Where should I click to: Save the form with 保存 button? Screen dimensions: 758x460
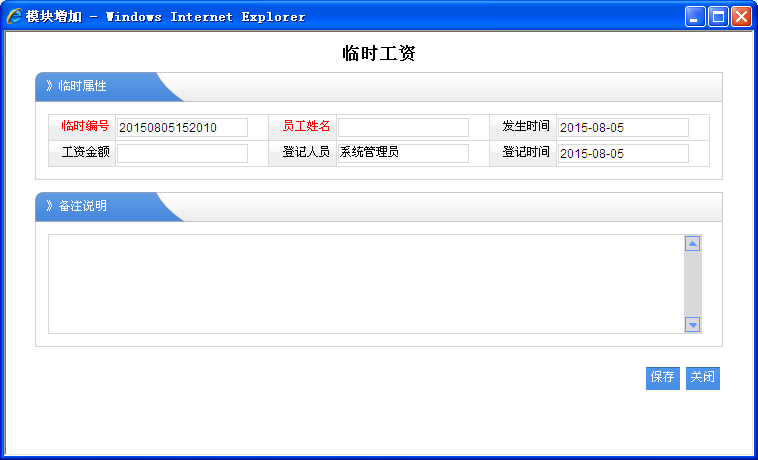[x=662, y=378]
